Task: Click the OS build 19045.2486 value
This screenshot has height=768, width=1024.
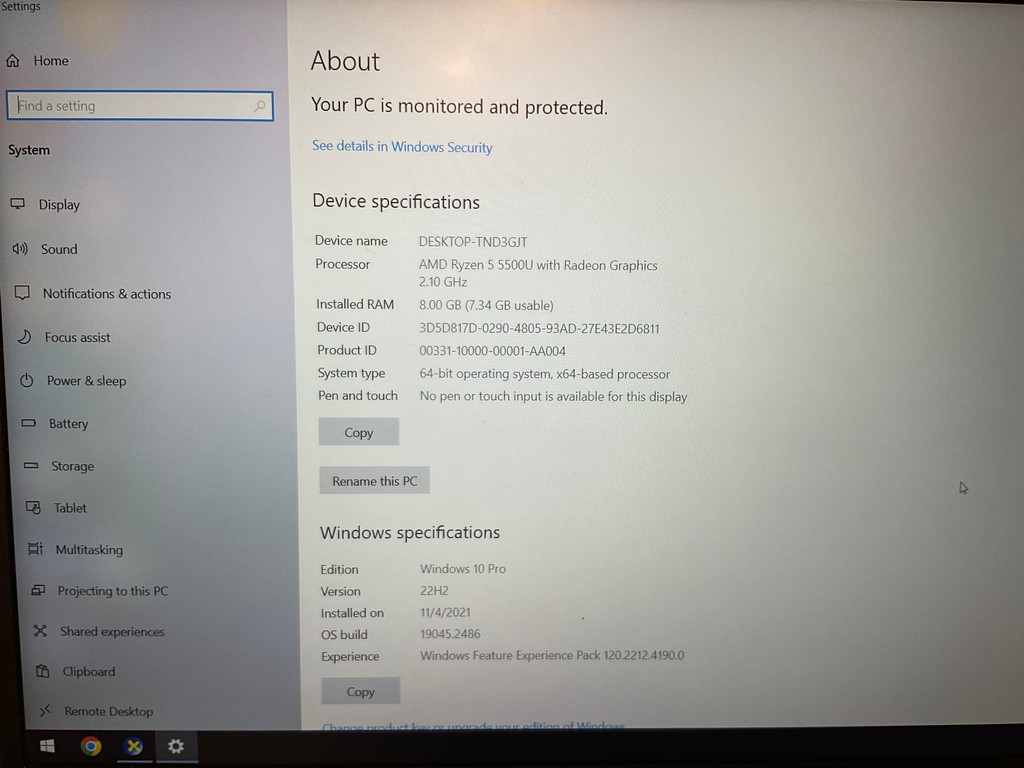Action: [451, 634]
